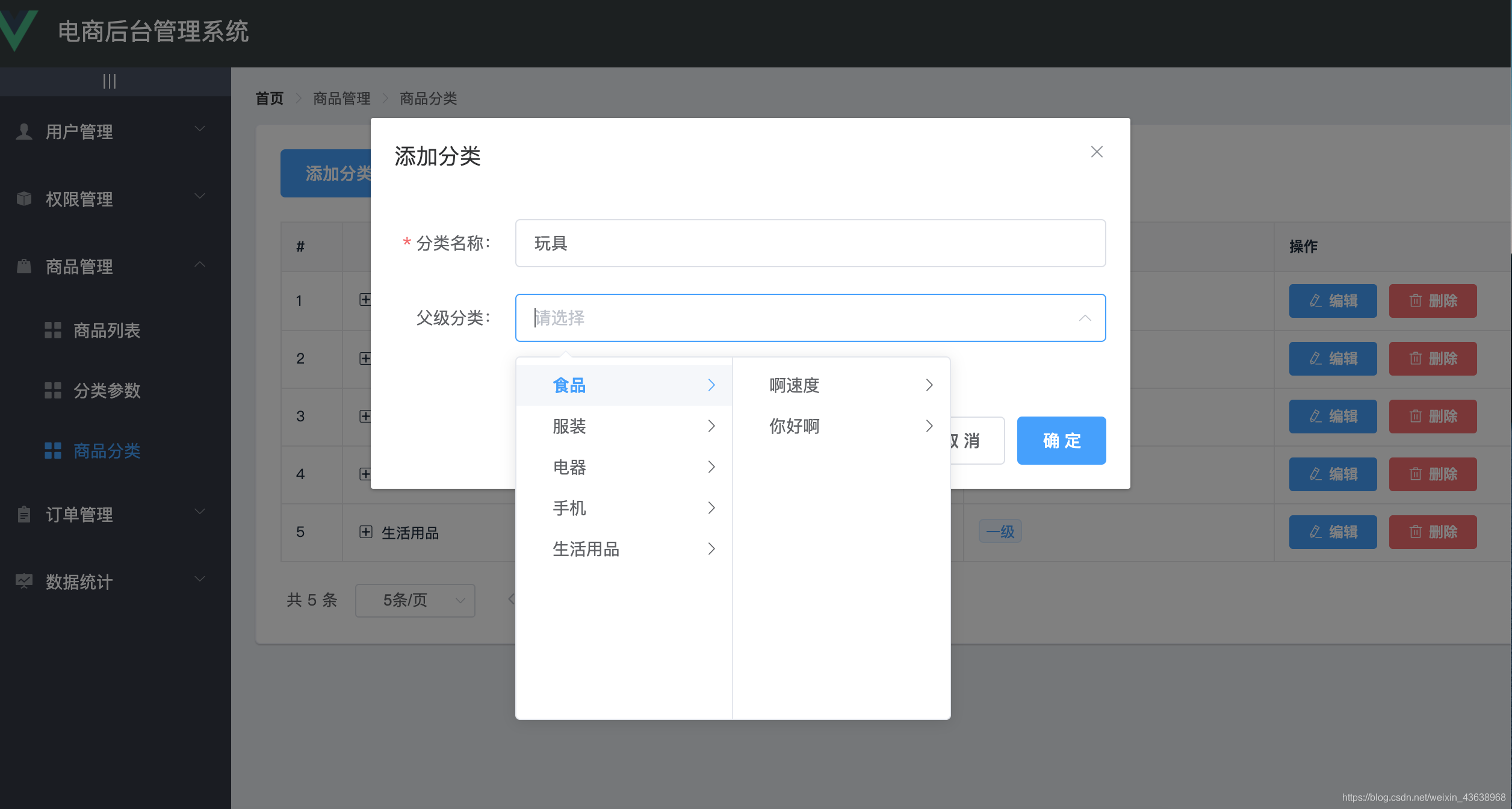
Task: Edit row 2 with 编辑 button
Action: point(1333,359)
